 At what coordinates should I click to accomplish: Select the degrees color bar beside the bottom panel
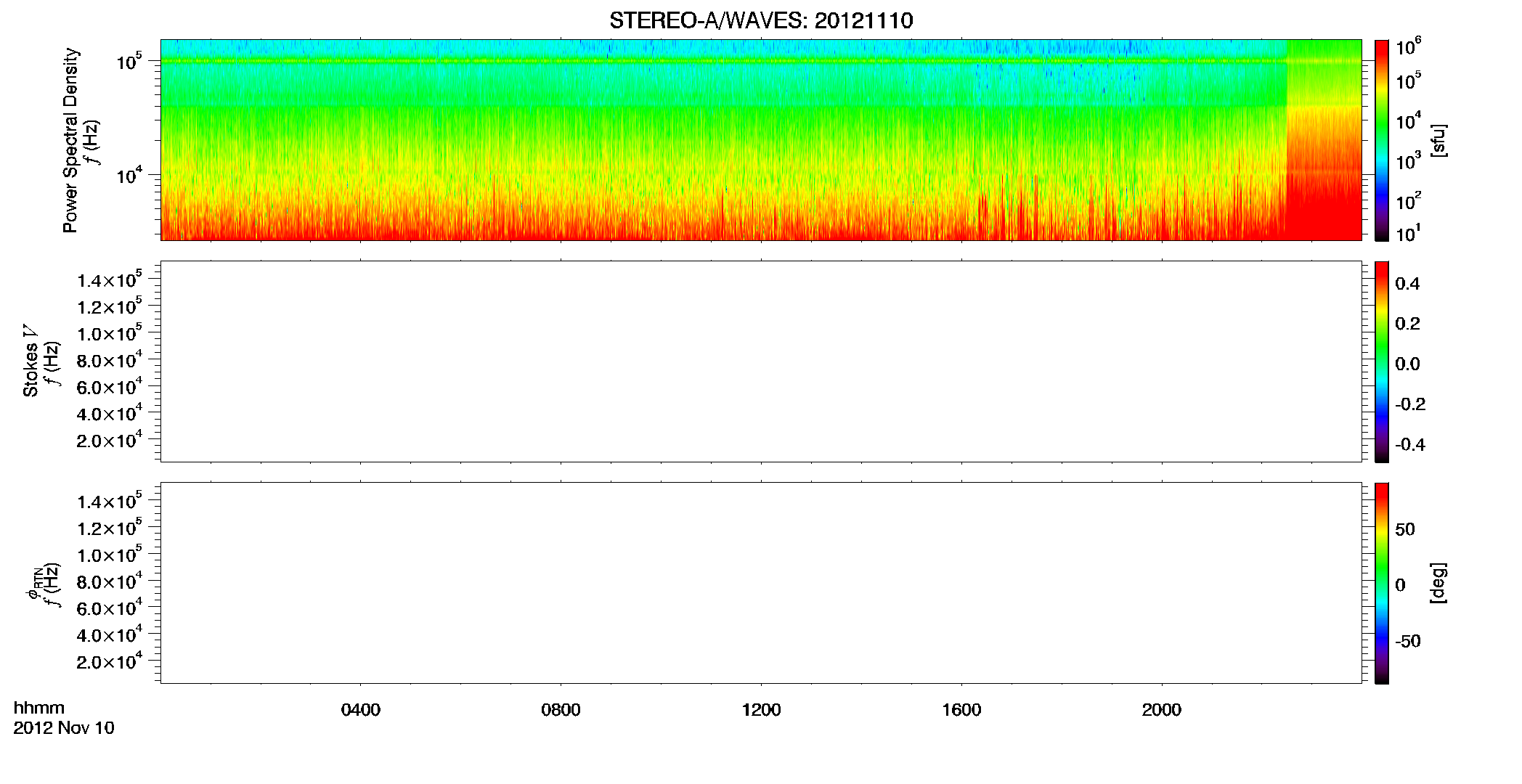tap(1382, 583)
